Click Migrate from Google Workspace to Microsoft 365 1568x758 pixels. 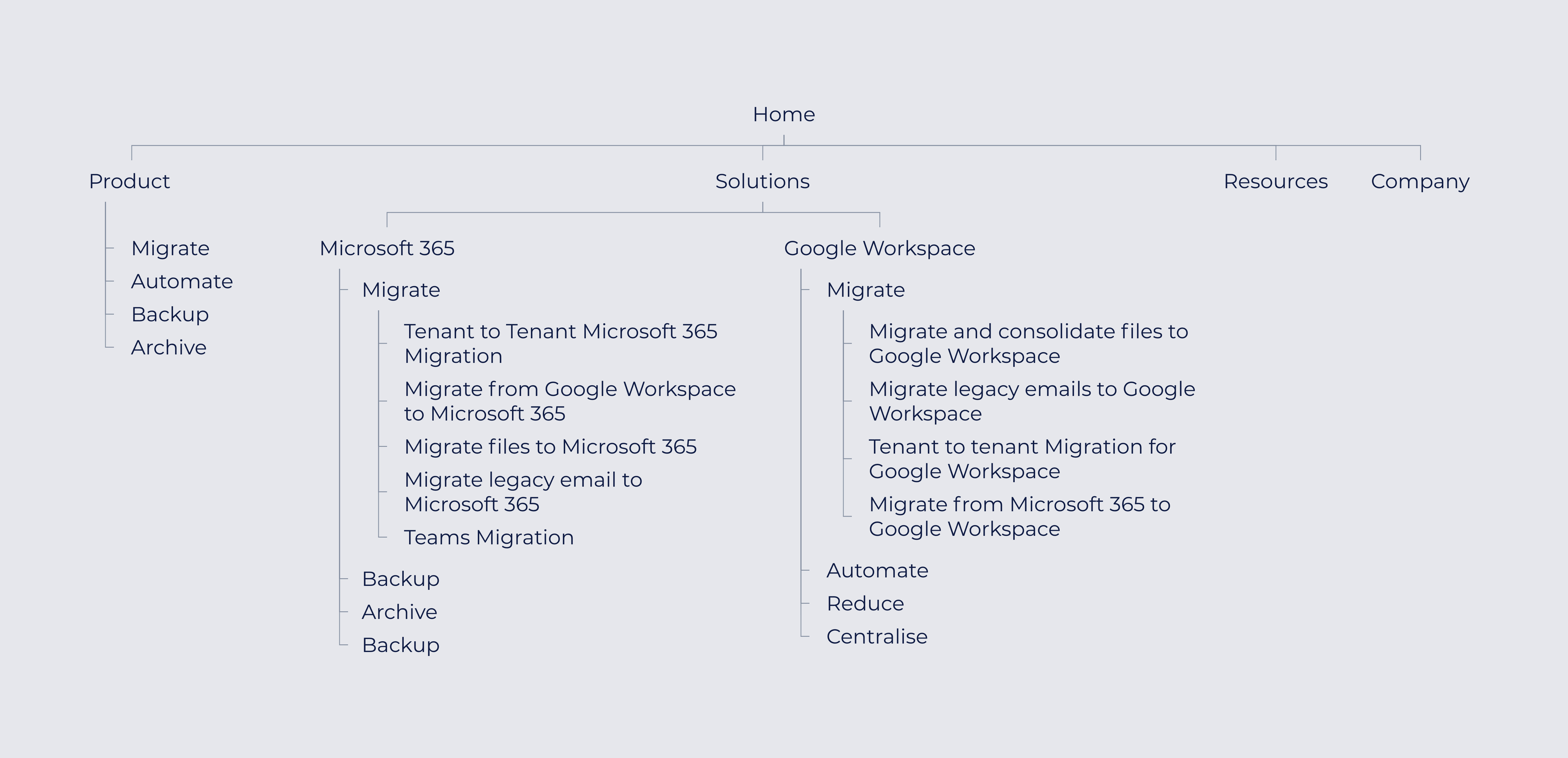click(x=569, y=401)
